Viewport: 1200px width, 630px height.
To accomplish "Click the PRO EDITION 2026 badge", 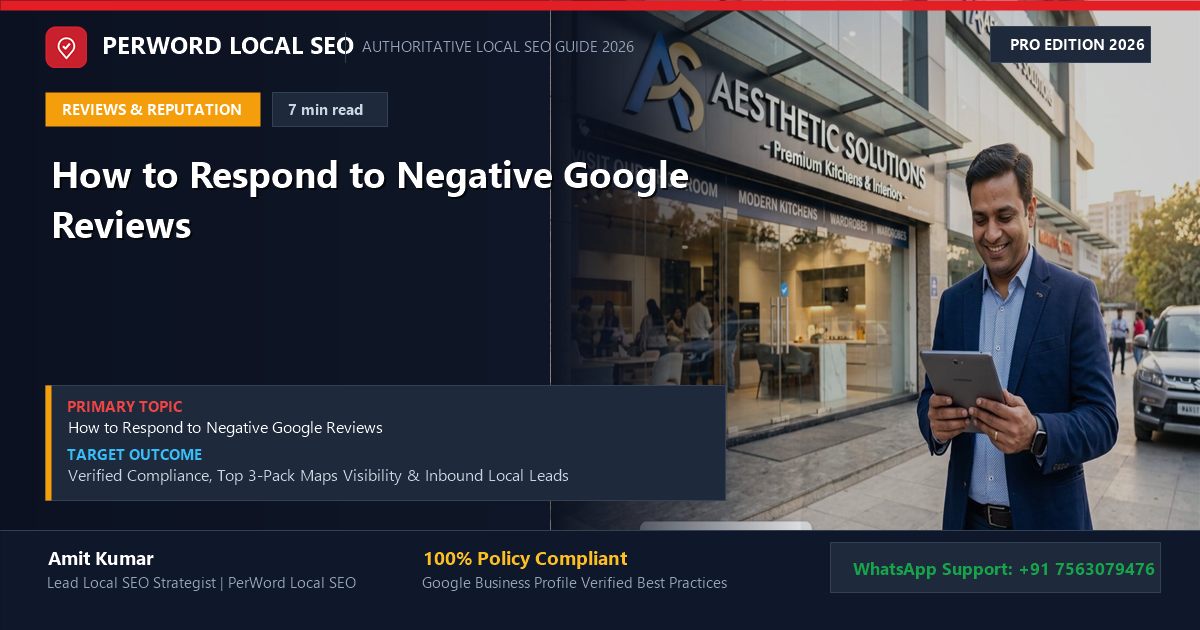I will tap(1071, 45).
